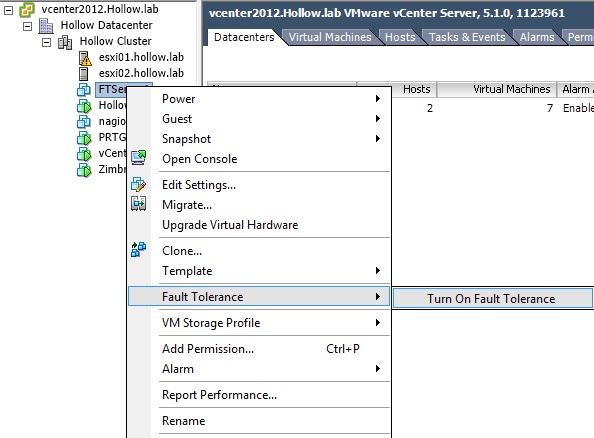Collapse the Hollow Cluster node

pos(46,42)
